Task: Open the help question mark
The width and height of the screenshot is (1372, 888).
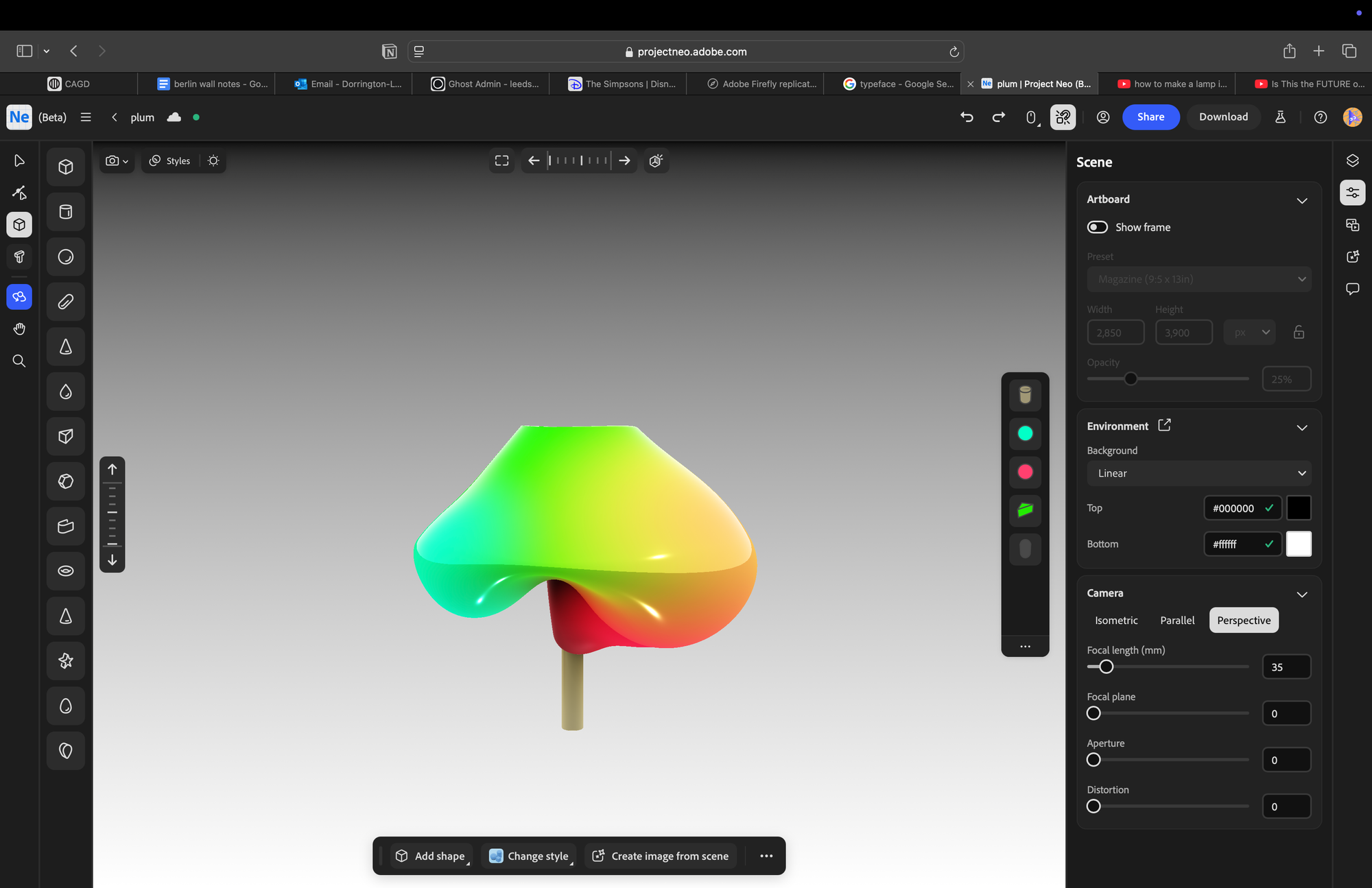Action: pos(1320,117)
